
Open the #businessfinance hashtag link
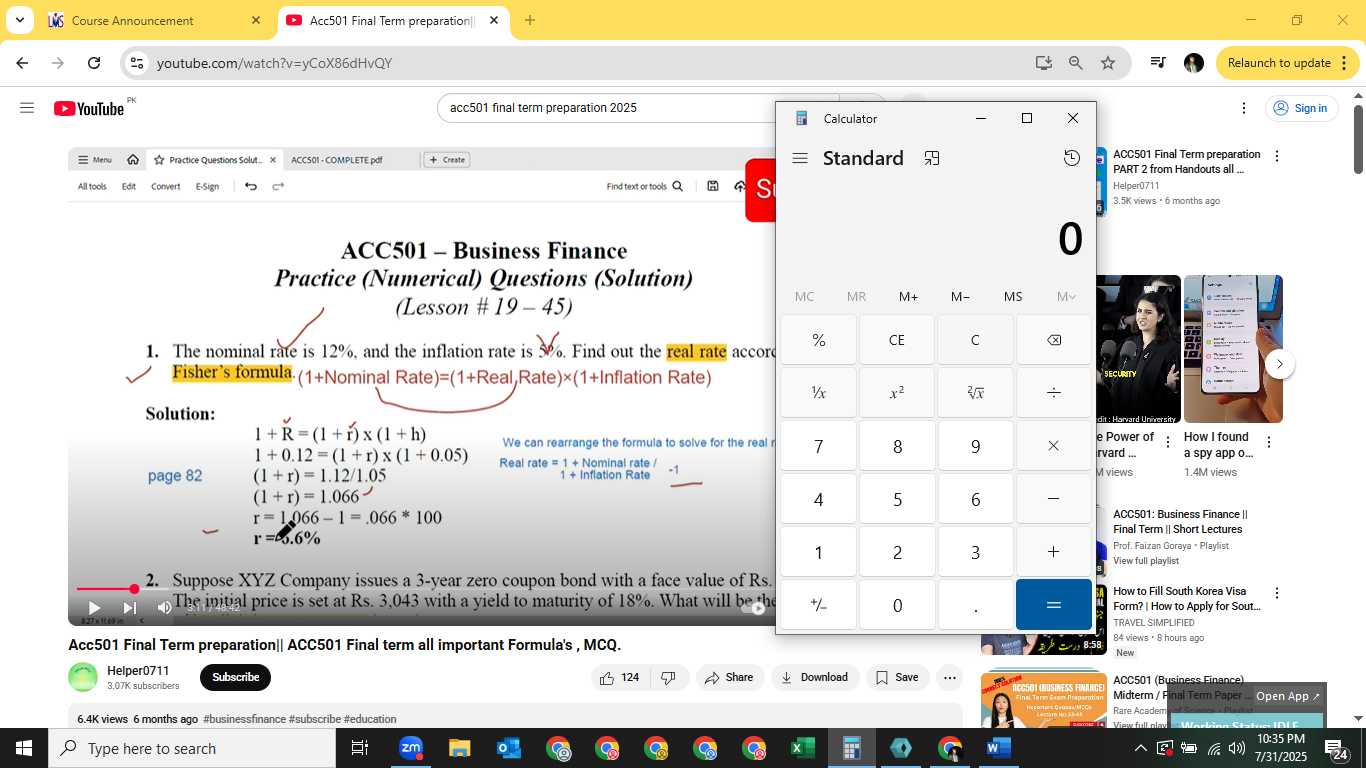point(244,719)
